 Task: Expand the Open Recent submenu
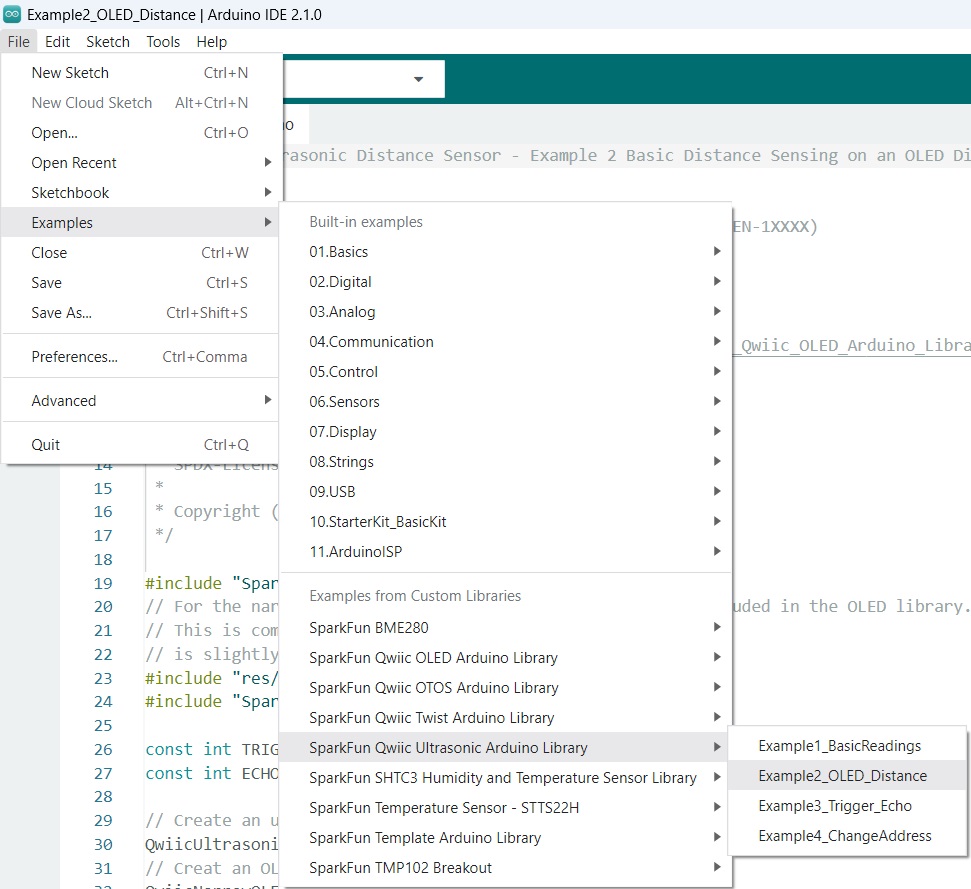point(74,163)
